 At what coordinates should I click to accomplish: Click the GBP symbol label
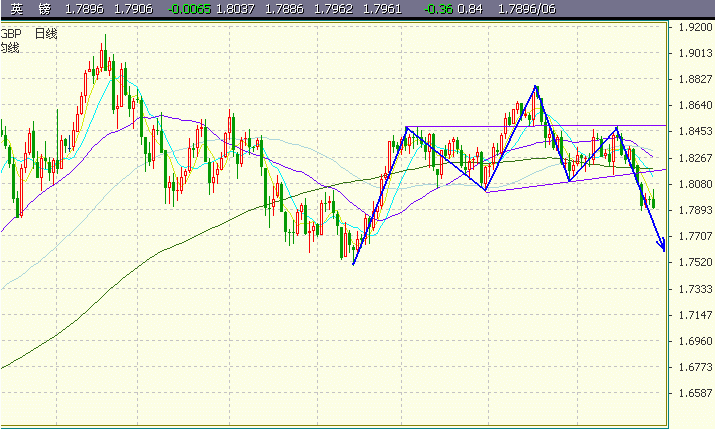(10, 34)
